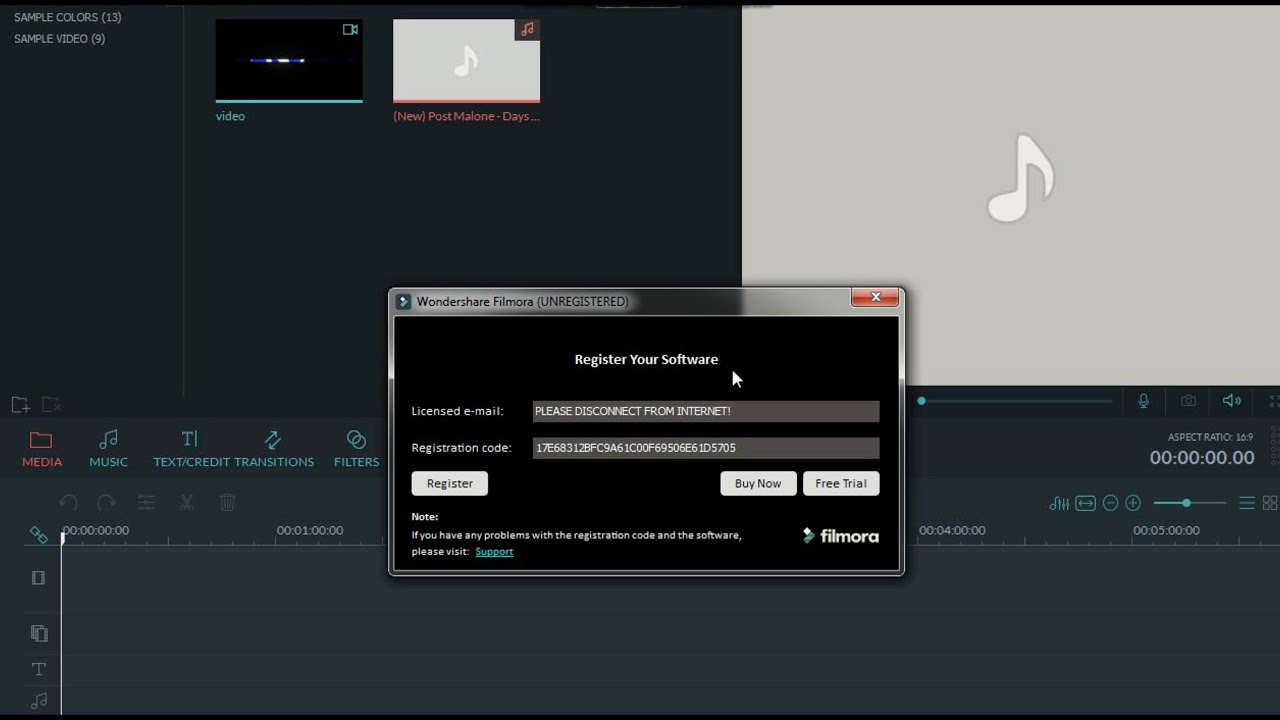Click the 00:04:00:00 timeline ruler mark

point(952,531)
